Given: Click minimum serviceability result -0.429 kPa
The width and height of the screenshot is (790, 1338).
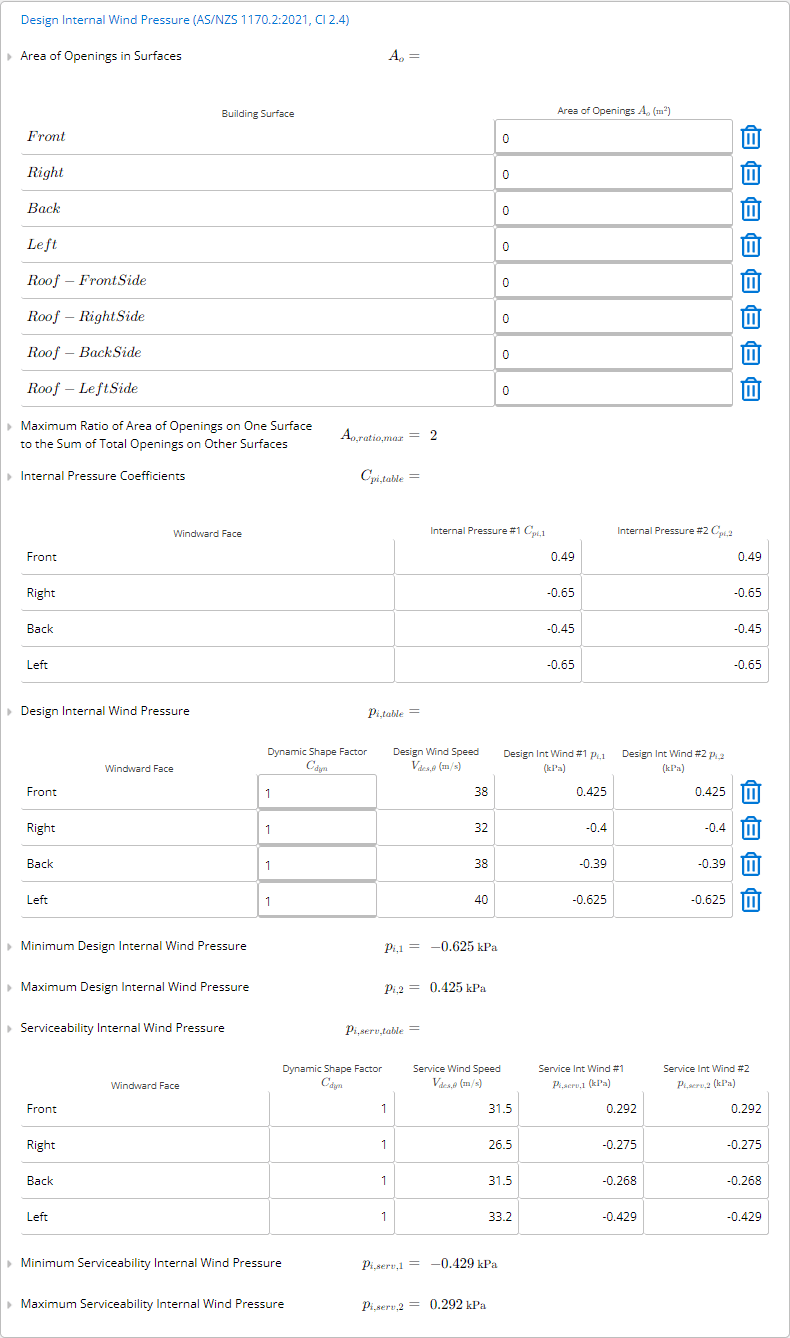Looking at the screenshot, I should (463, 1264).
